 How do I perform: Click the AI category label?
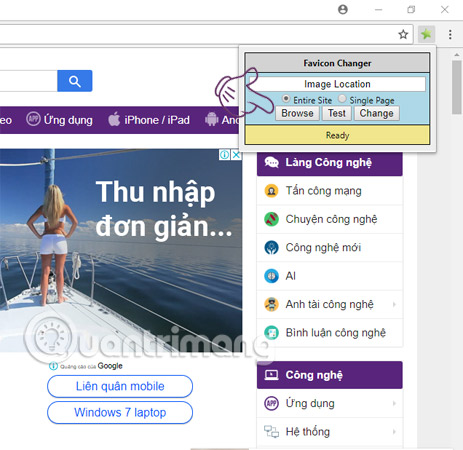(291, 276)
